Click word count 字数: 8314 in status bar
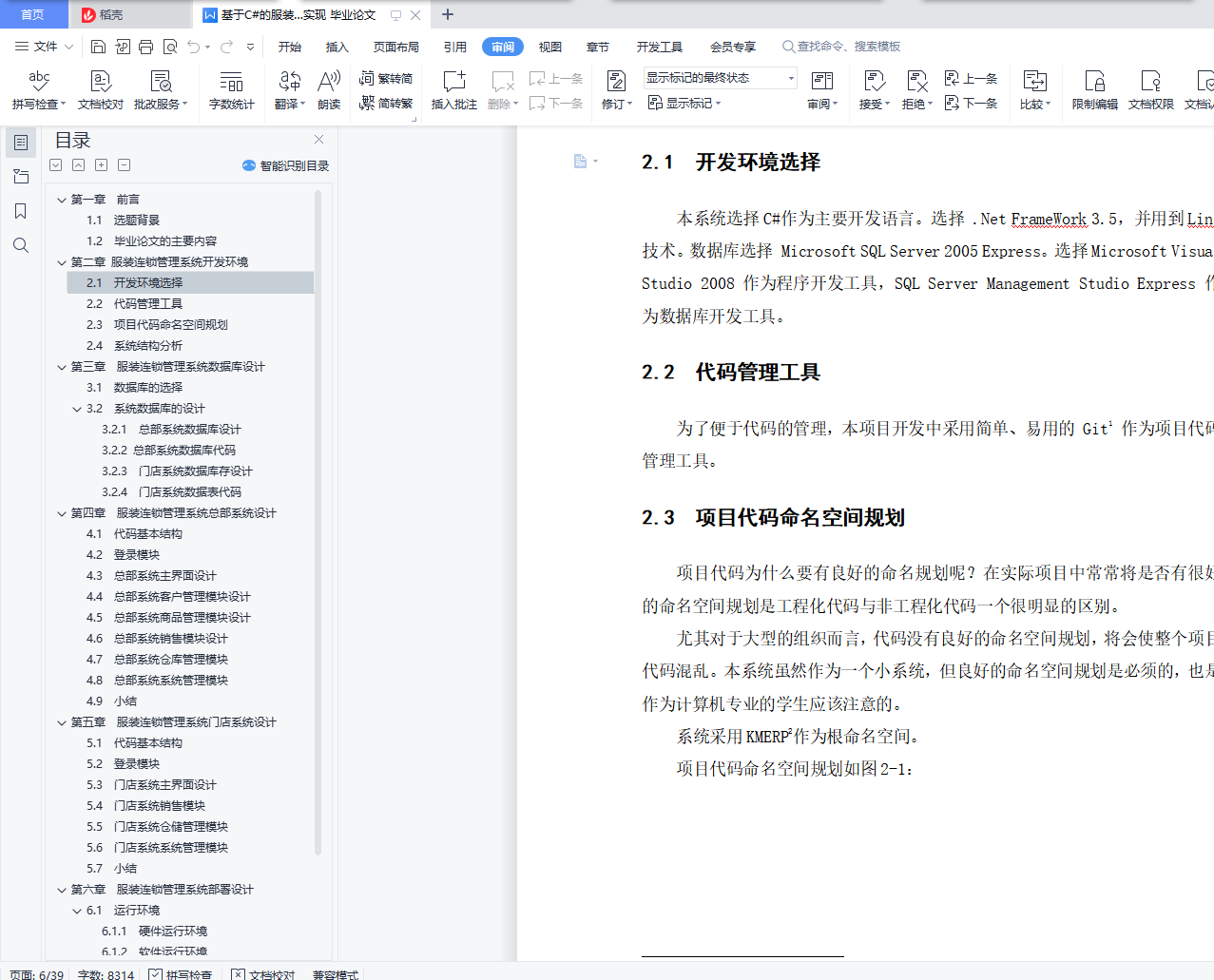The image size is (1214, 980). (106, 974)
